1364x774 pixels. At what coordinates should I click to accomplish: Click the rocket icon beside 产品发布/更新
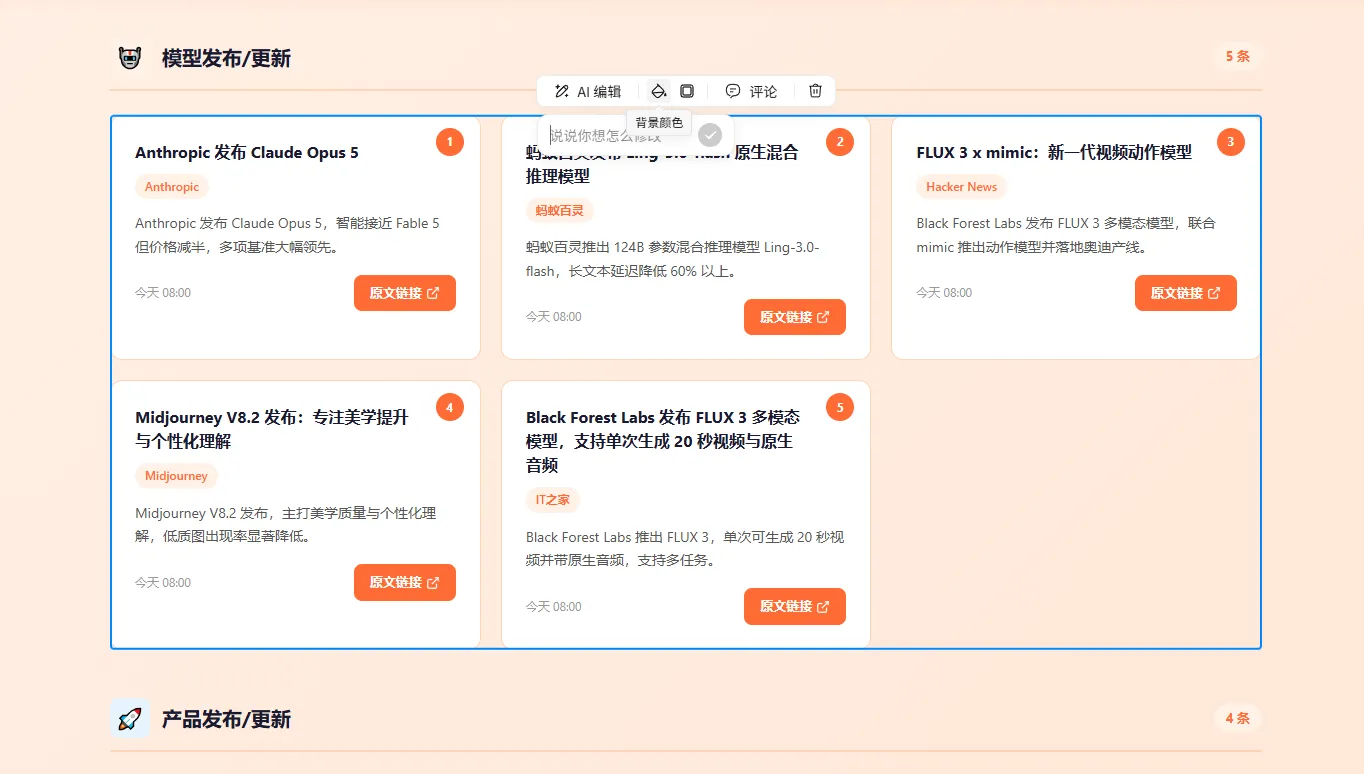point(130,718)
